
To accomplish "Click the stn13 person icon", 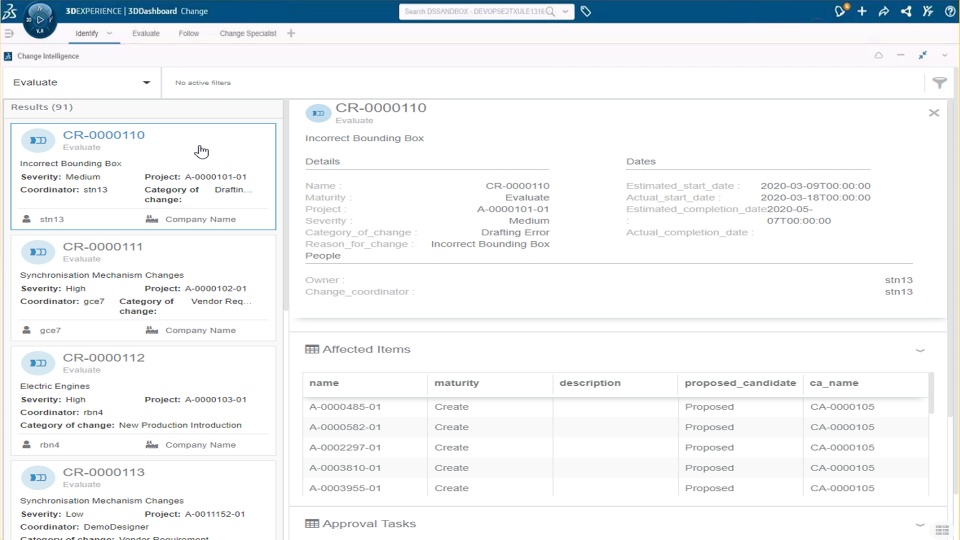I will pos(26,219).
